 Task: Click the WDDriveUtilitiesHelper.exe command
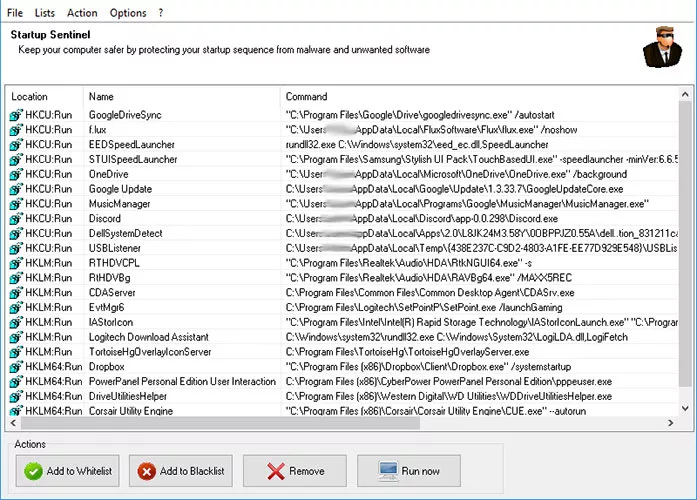[x=449, y=396]
